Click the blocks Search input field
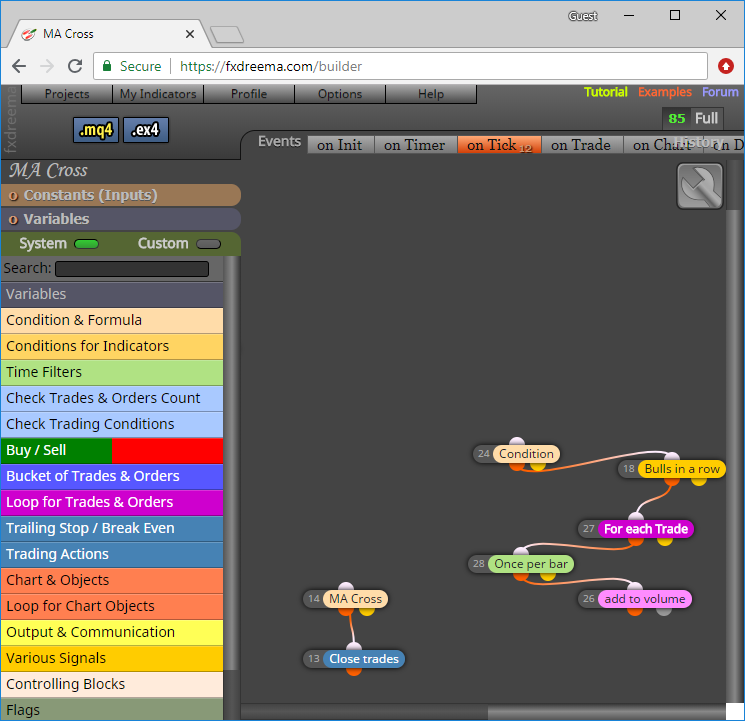 (x=132, y=269)
